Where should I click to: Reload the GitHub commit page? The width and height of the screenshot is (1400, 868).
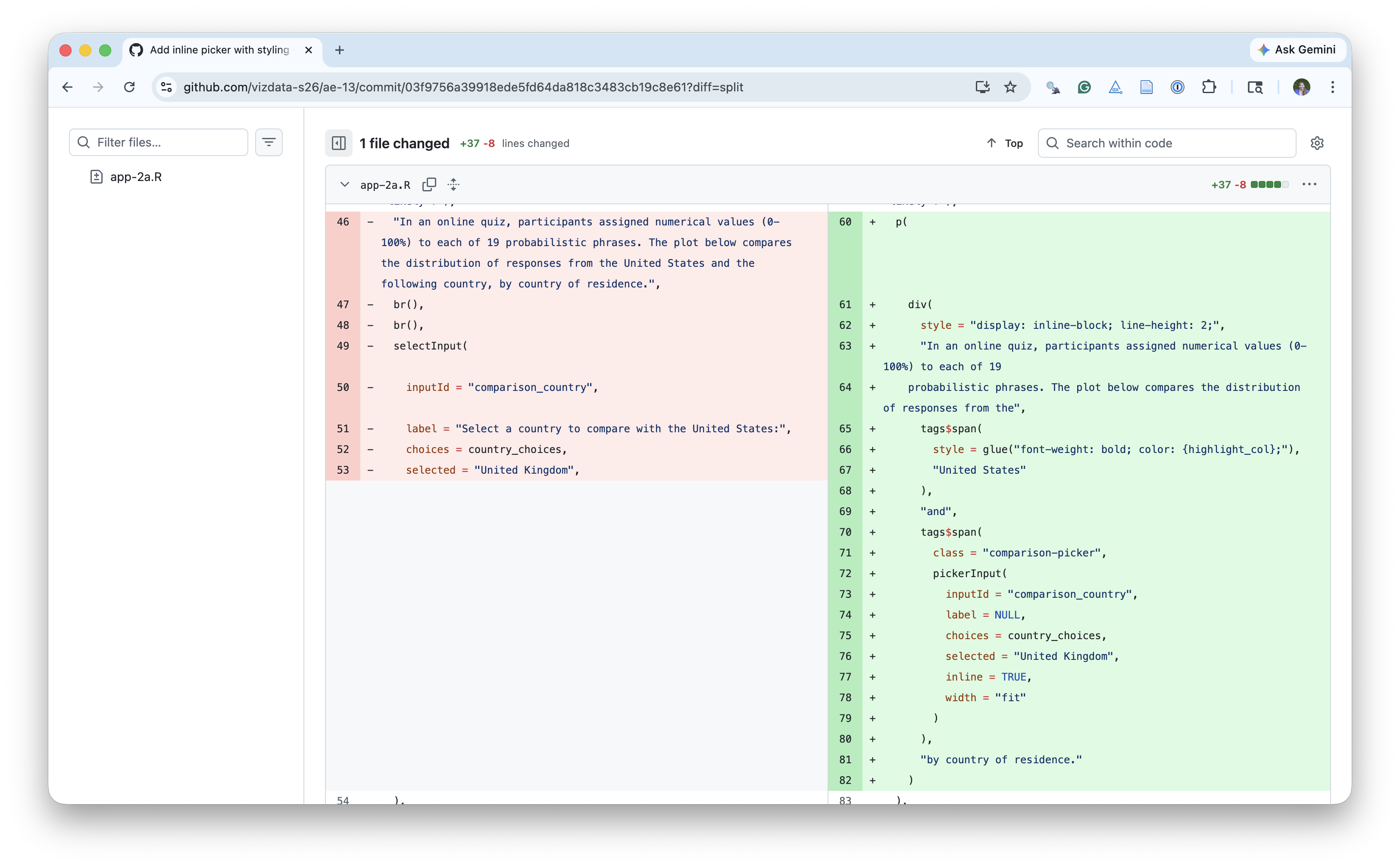coord(129,87)
